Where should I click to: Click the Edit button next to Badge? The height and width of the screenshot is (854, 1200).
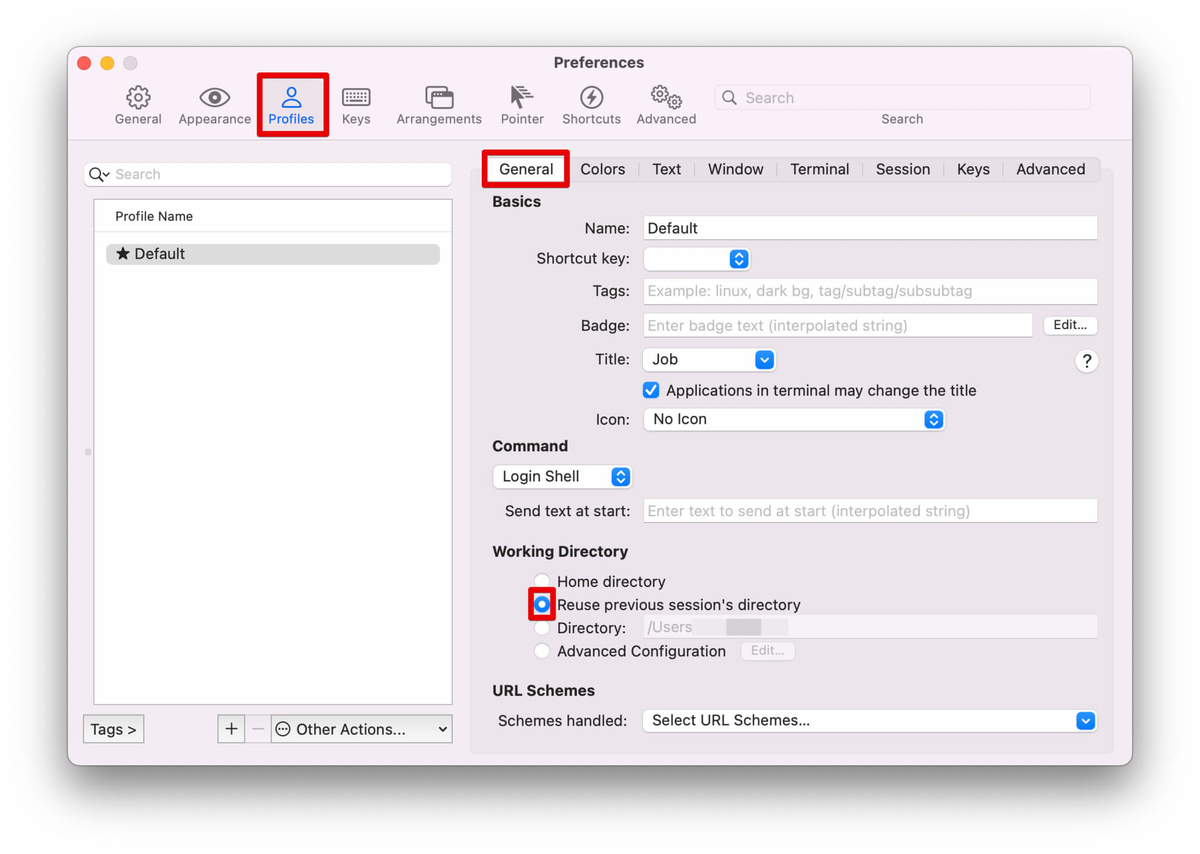(x=1069, y=325)
